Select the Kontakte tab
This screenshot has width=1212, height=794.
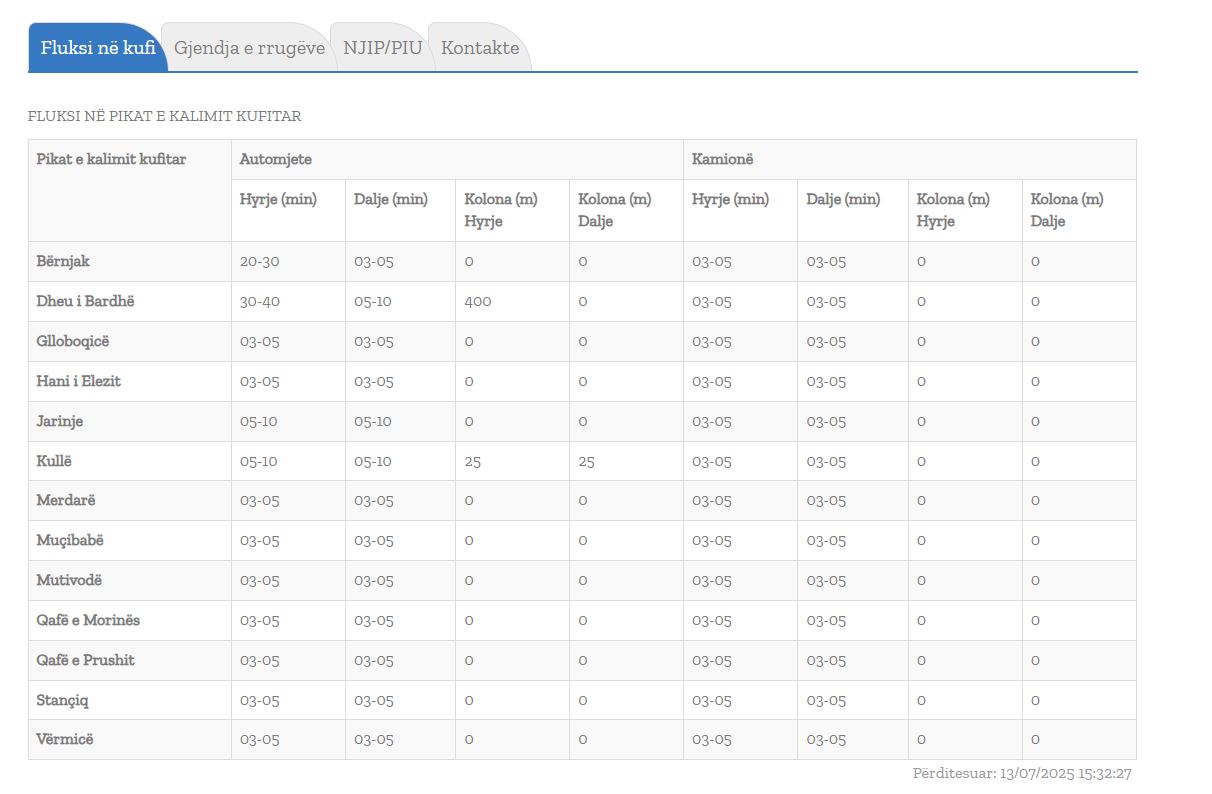tap(480, 48)
